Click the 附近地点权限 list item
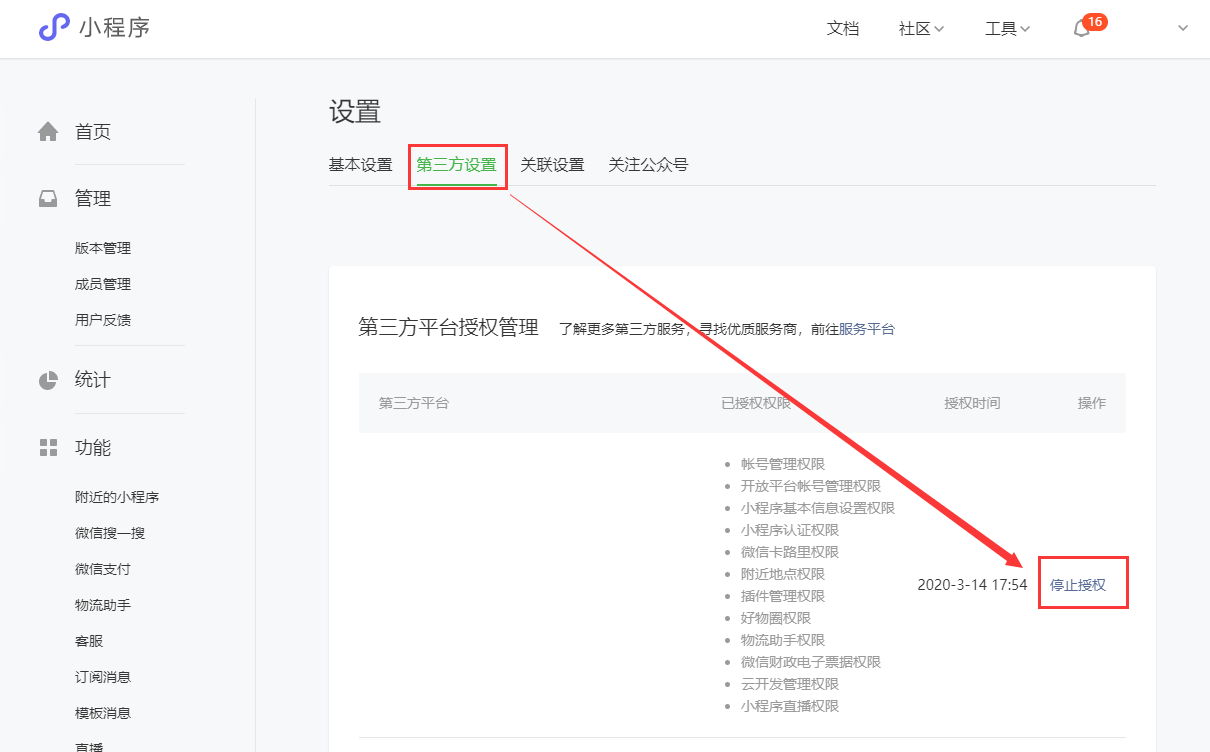This screenshot has height=752, width=1210. 783,574
